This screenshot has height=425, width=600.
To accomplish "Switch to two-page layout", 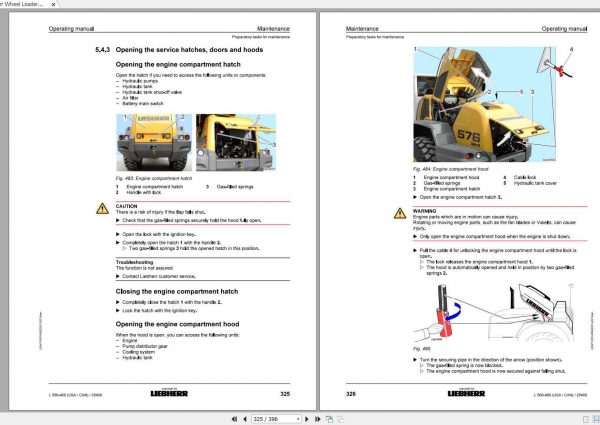I will [x=596, y=420].
